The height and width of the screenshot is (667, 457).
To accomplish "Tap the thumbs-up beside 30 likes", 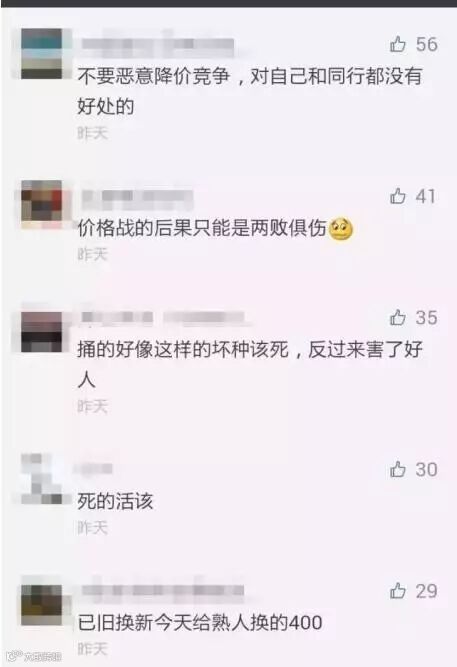I will pos(398,469).
